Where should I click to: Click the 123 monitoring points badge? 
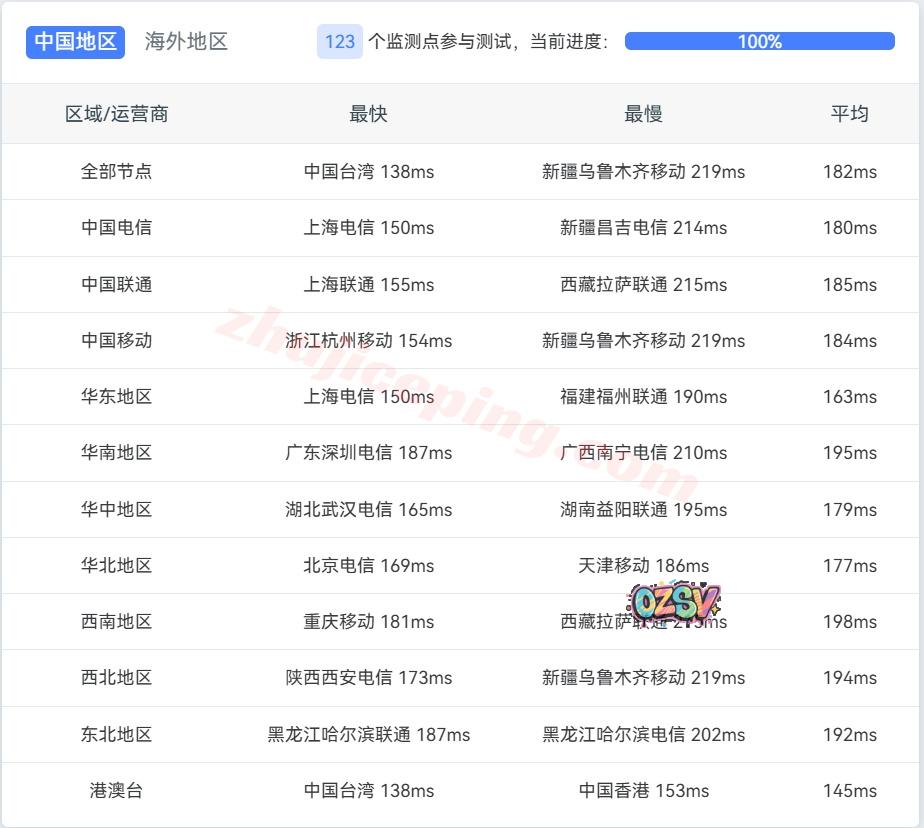[339, 41]
